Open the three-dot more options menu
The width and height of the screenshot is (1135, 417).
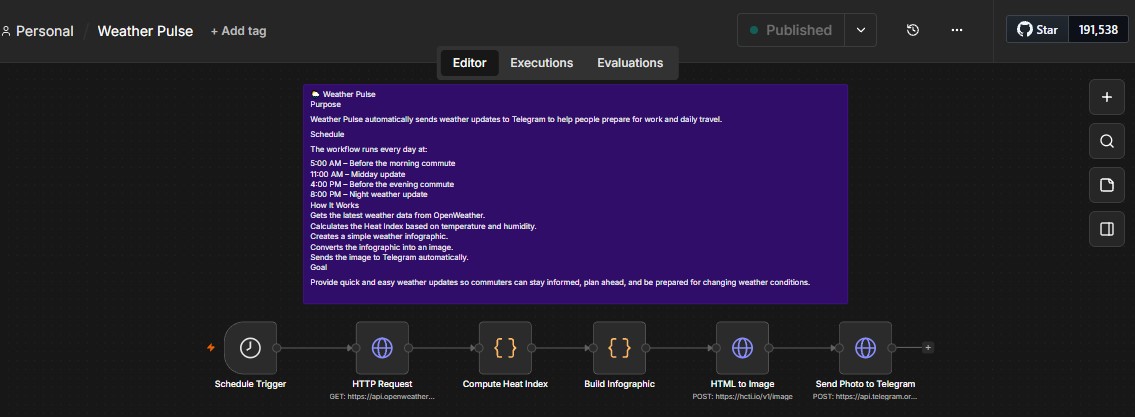click(x=957, y=30)
